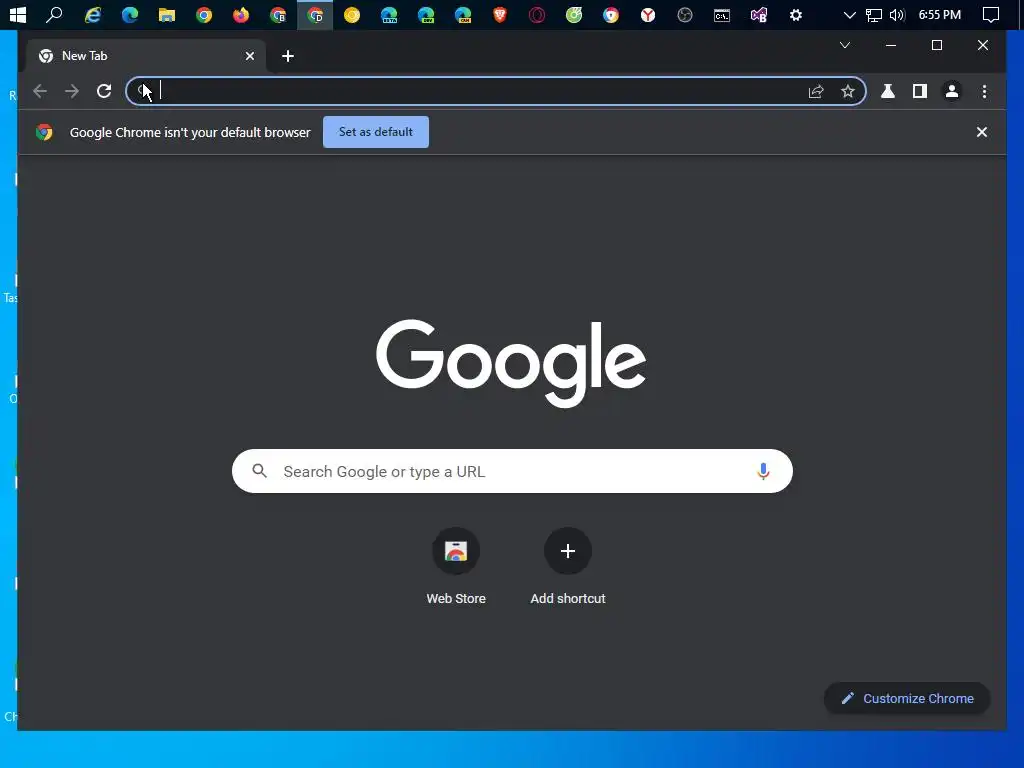Open Visual Studio from taskbar

[759, 14]
